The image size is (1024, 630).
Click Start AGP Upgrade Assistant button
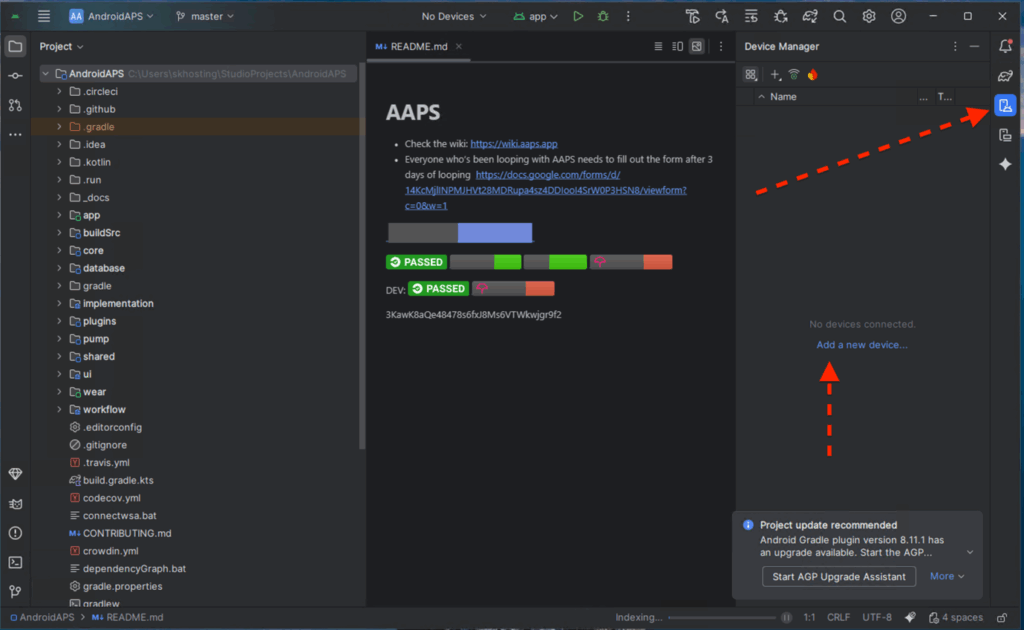[839, 576]
